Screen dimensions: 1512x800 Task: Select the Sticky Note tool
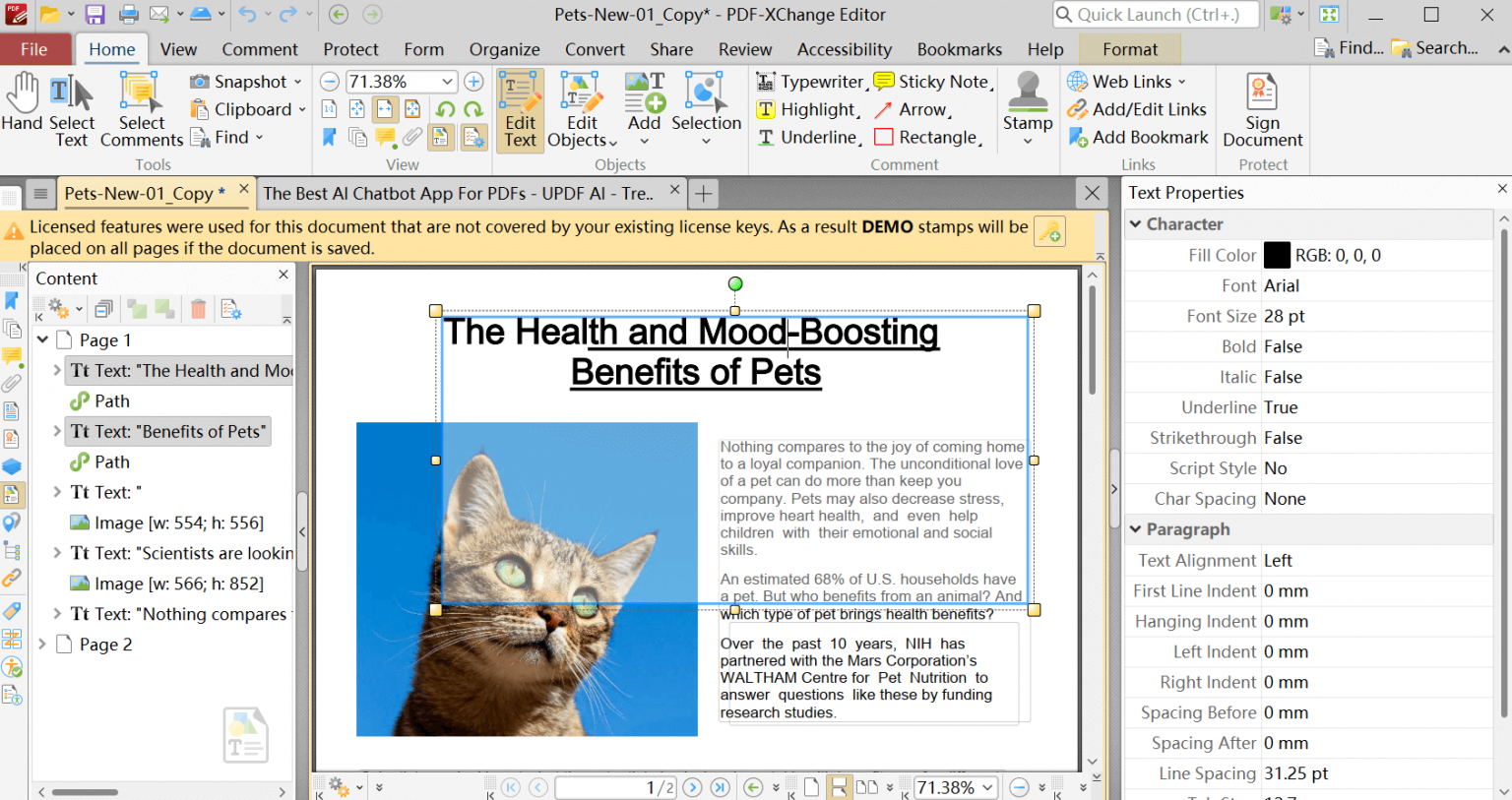pyautogui.click(x=932, y=82)
